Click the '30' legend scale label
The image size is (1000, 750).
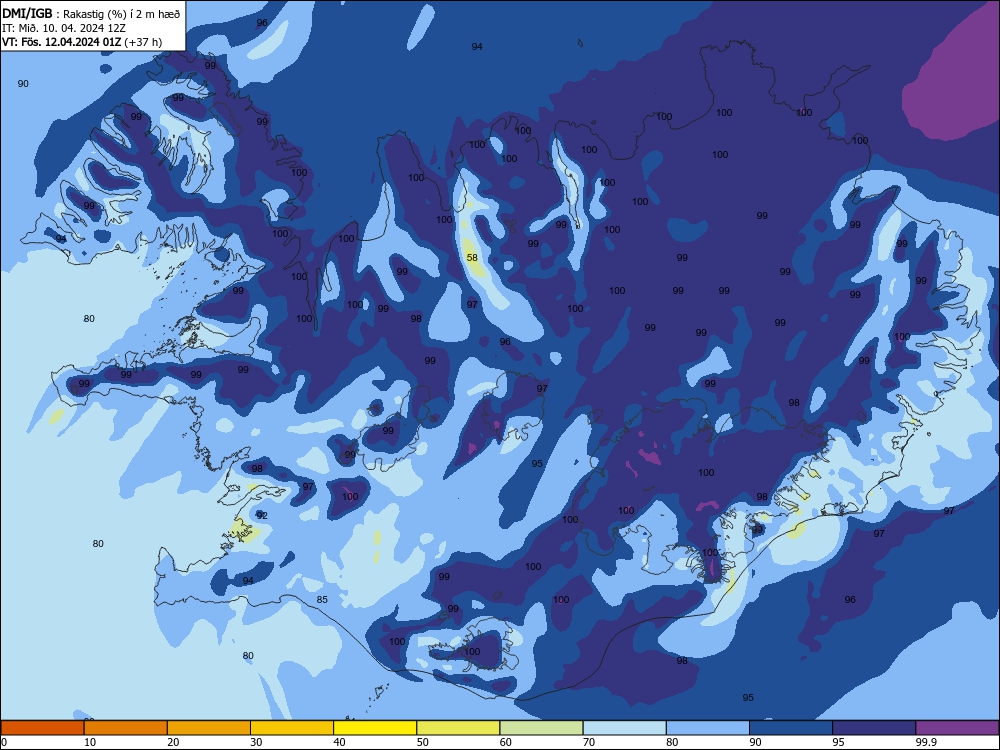pos(256,742)
